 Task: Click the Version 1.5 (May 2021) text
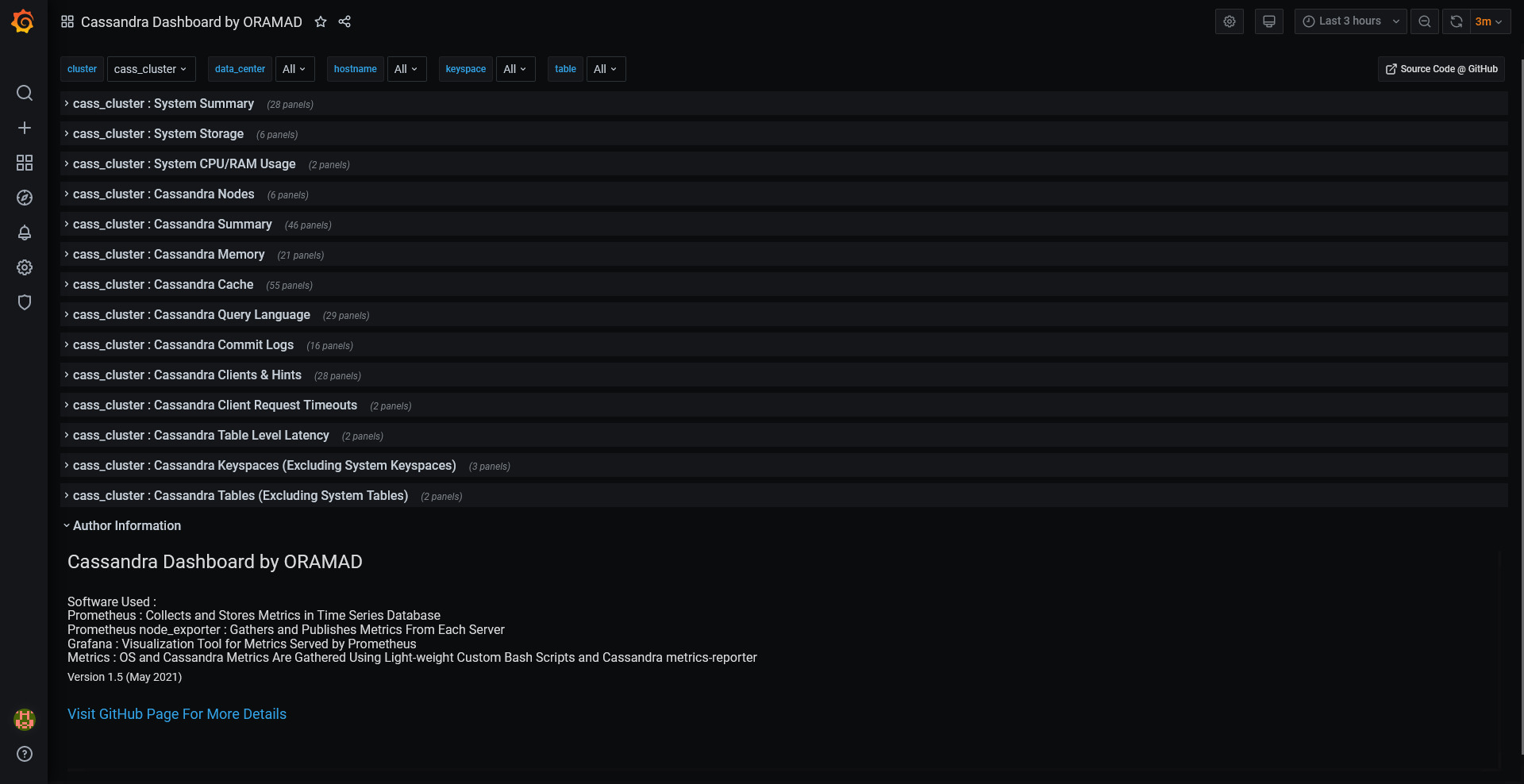[125, 677]
